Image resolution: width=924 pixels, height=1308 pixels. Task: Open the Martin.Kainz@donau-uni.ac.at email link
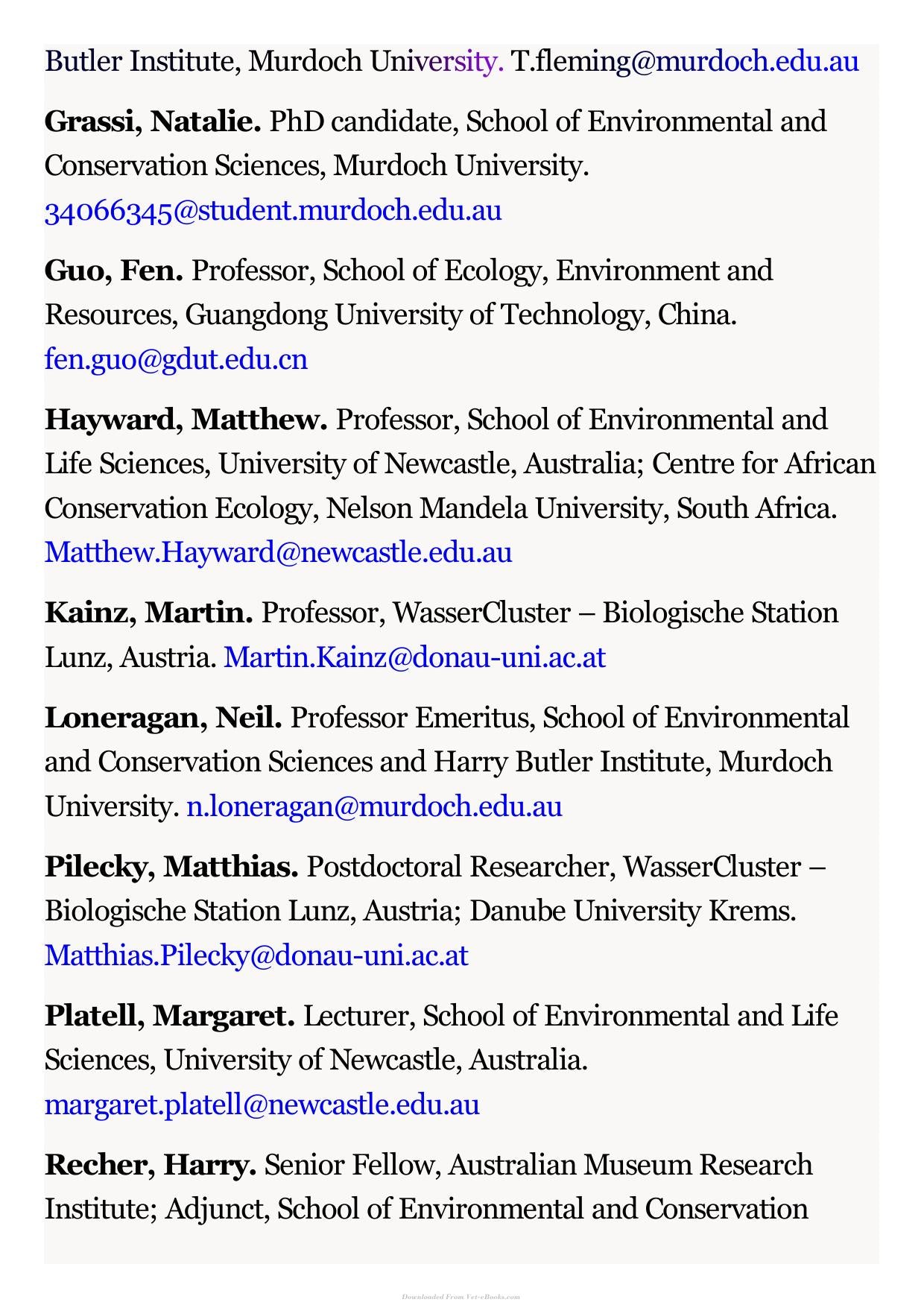414,657
